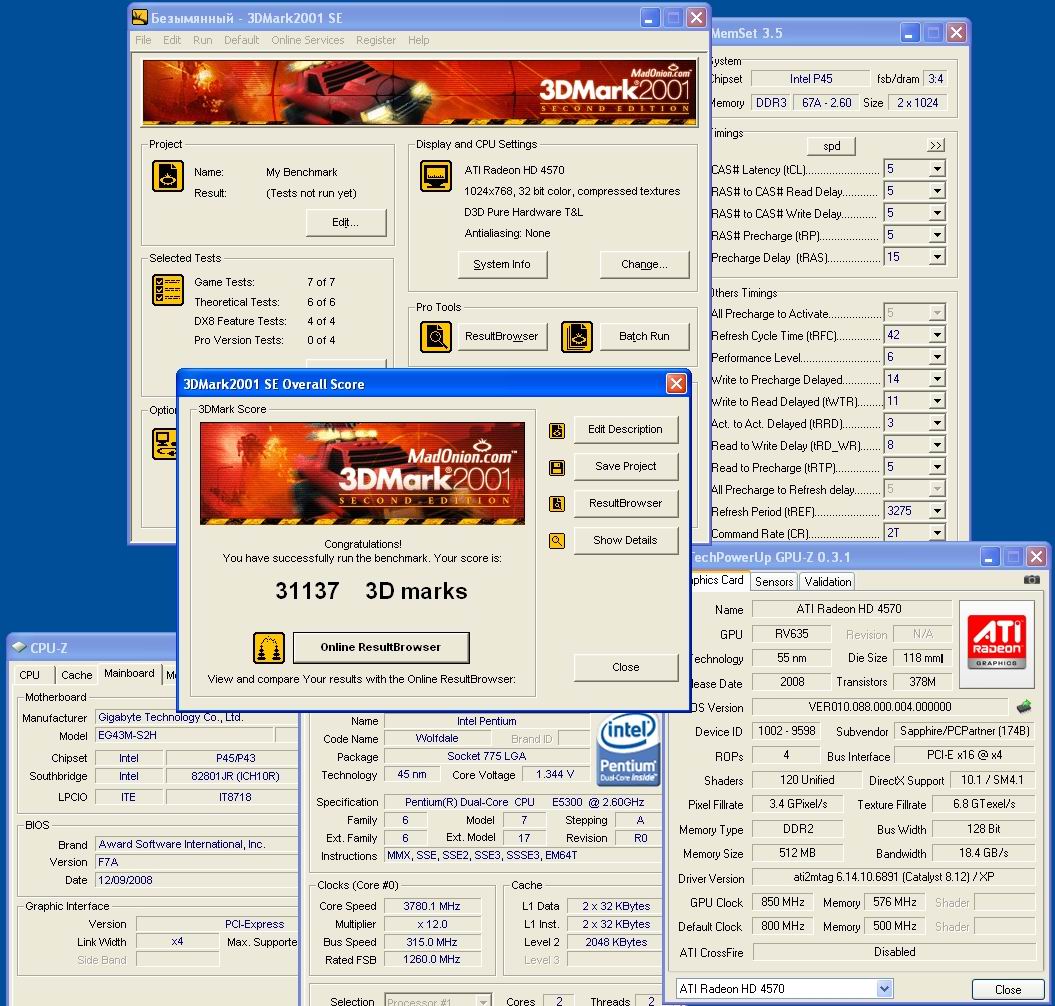
Task: Open the Performance Level dropdown
Action: (x=937, y=357)
